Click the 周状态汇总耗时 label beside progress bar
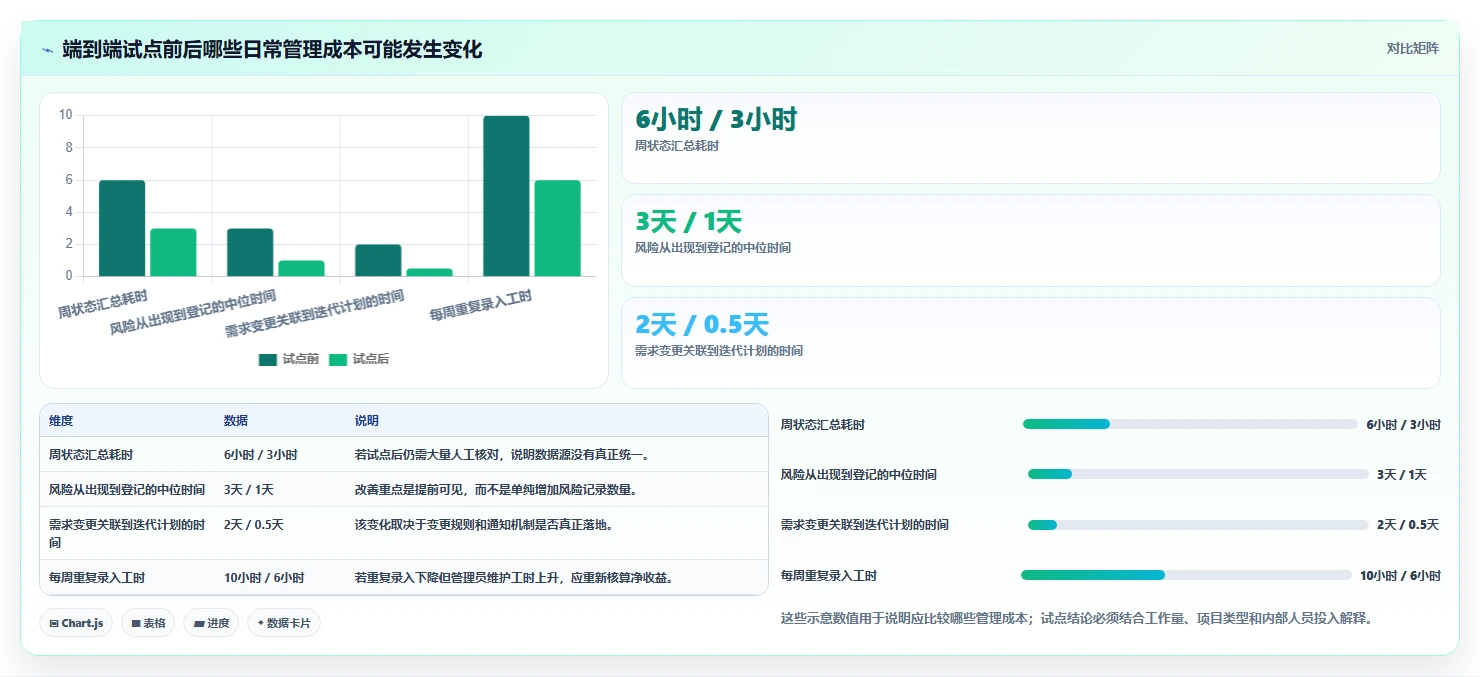Image resolution: width=1480 pixels, height=677 pixels. pyautogui.click(x=823, y=425)
